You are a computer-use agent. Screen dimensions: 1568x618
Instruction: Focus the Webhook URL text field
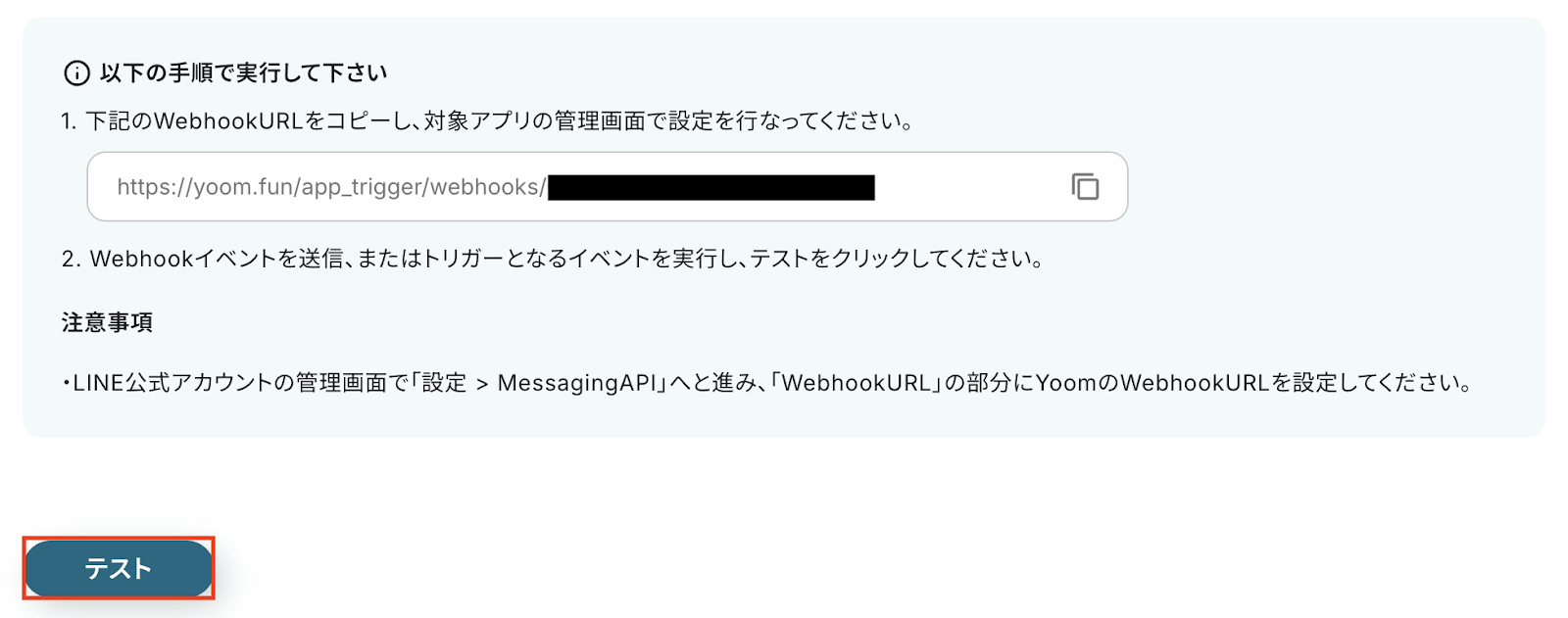pos(608,186)
